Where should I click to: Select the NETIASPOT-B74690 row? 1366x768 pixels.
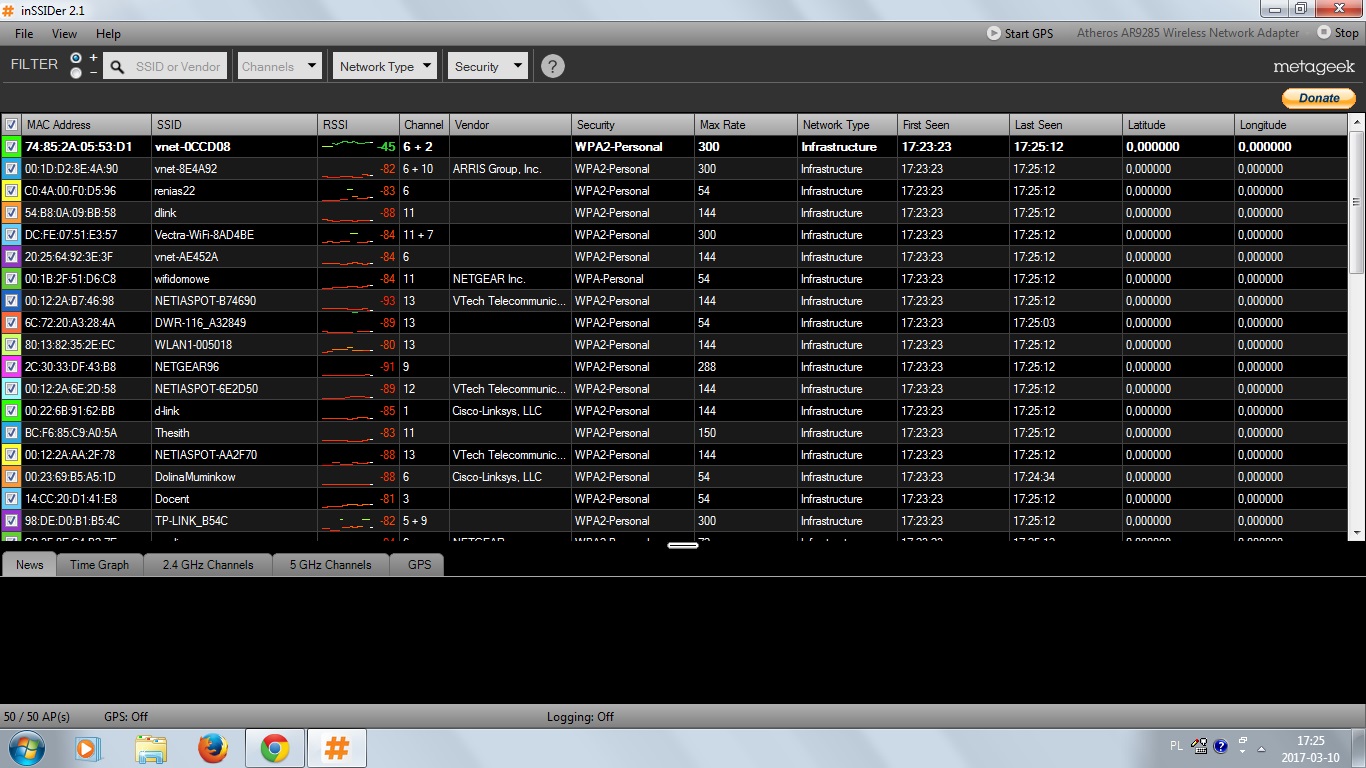pos(675,300)
